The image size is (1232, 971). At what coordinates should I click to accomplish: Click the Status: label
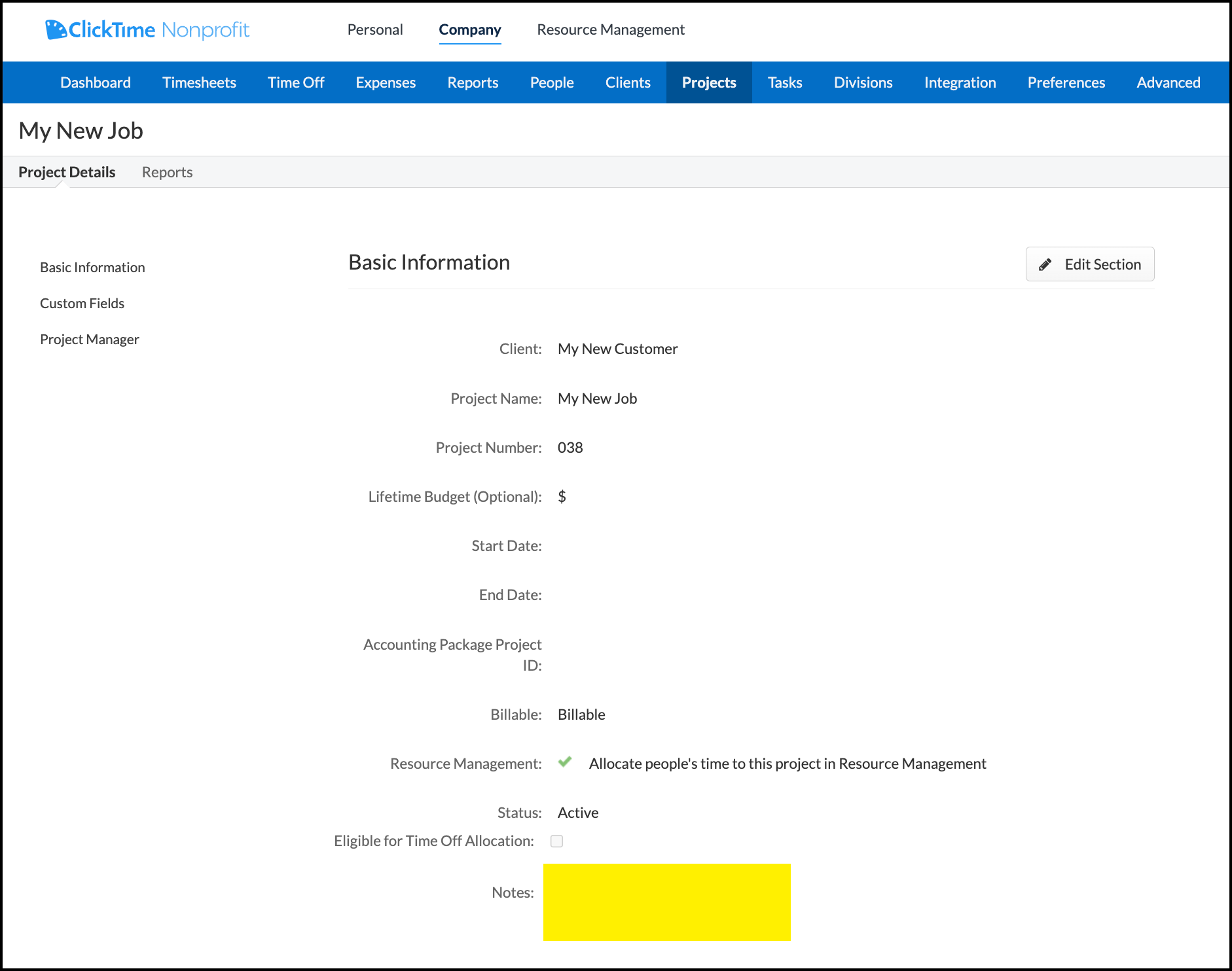coord(520,813)
